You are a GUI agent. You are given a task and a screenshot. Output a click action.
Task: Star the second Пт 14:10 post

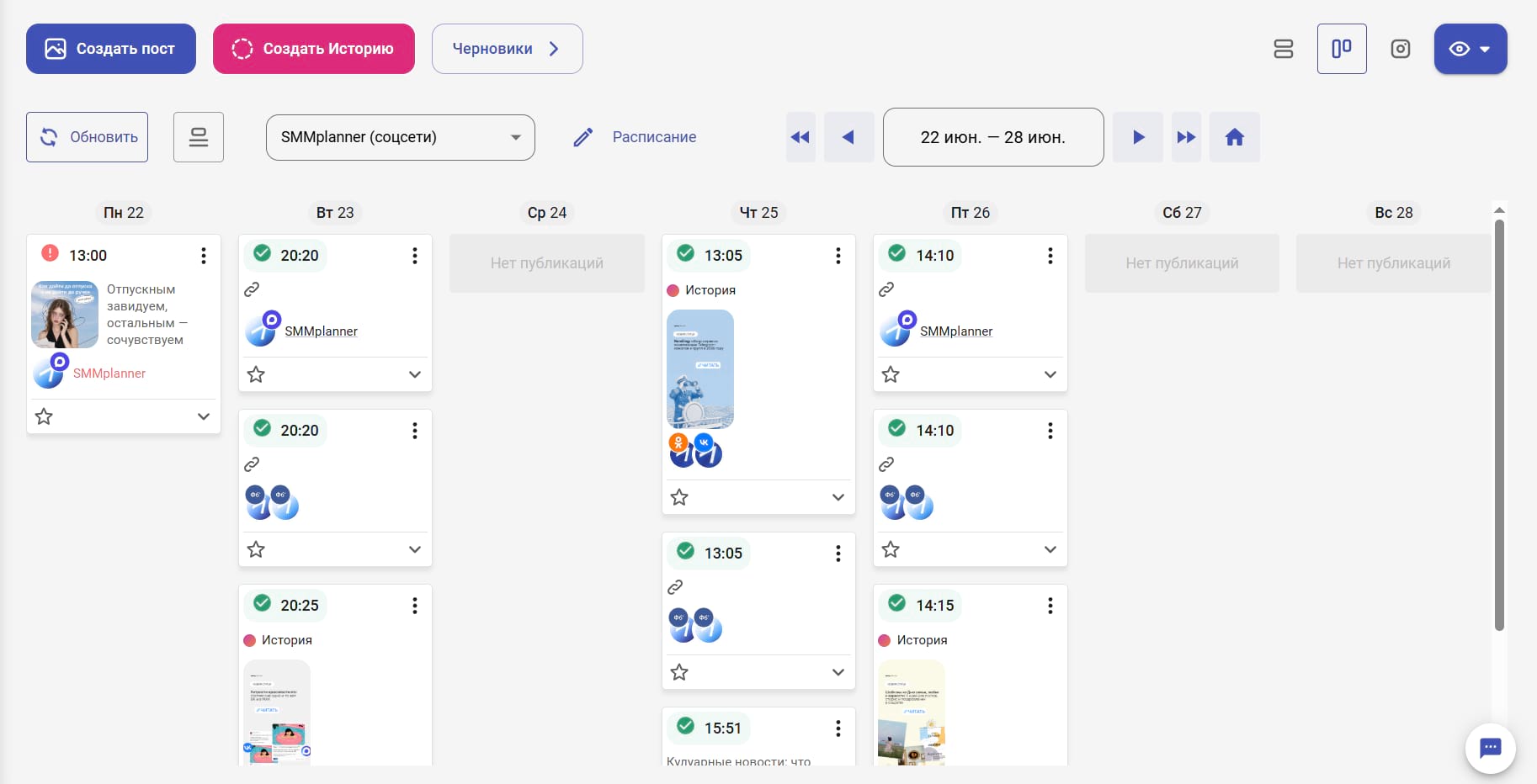coord(891,549)
